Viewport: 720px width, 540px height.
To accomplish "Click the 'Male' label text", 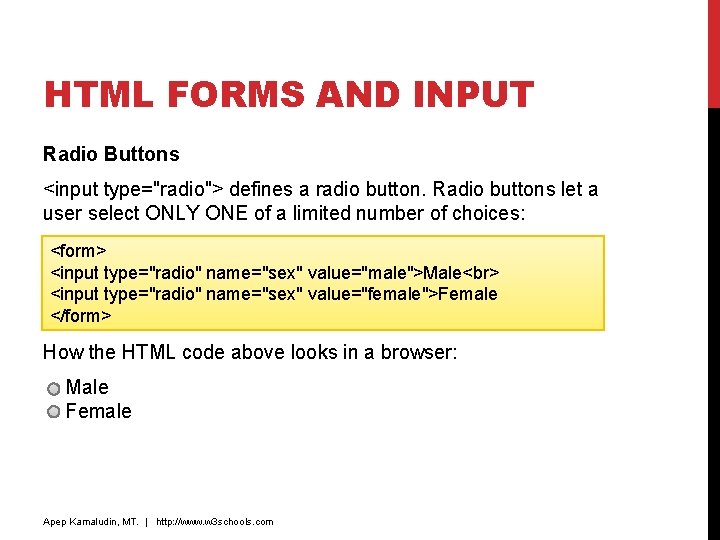I will click(87, 387).
